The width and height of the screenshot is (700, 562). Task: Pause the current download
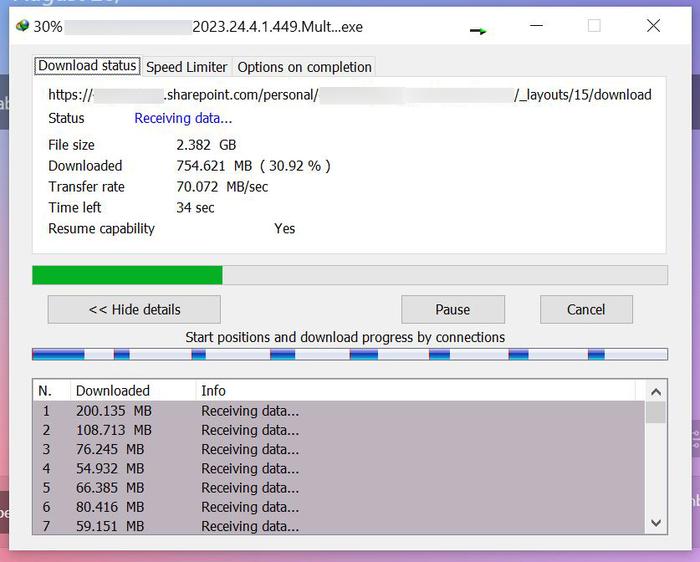point(452,309)
